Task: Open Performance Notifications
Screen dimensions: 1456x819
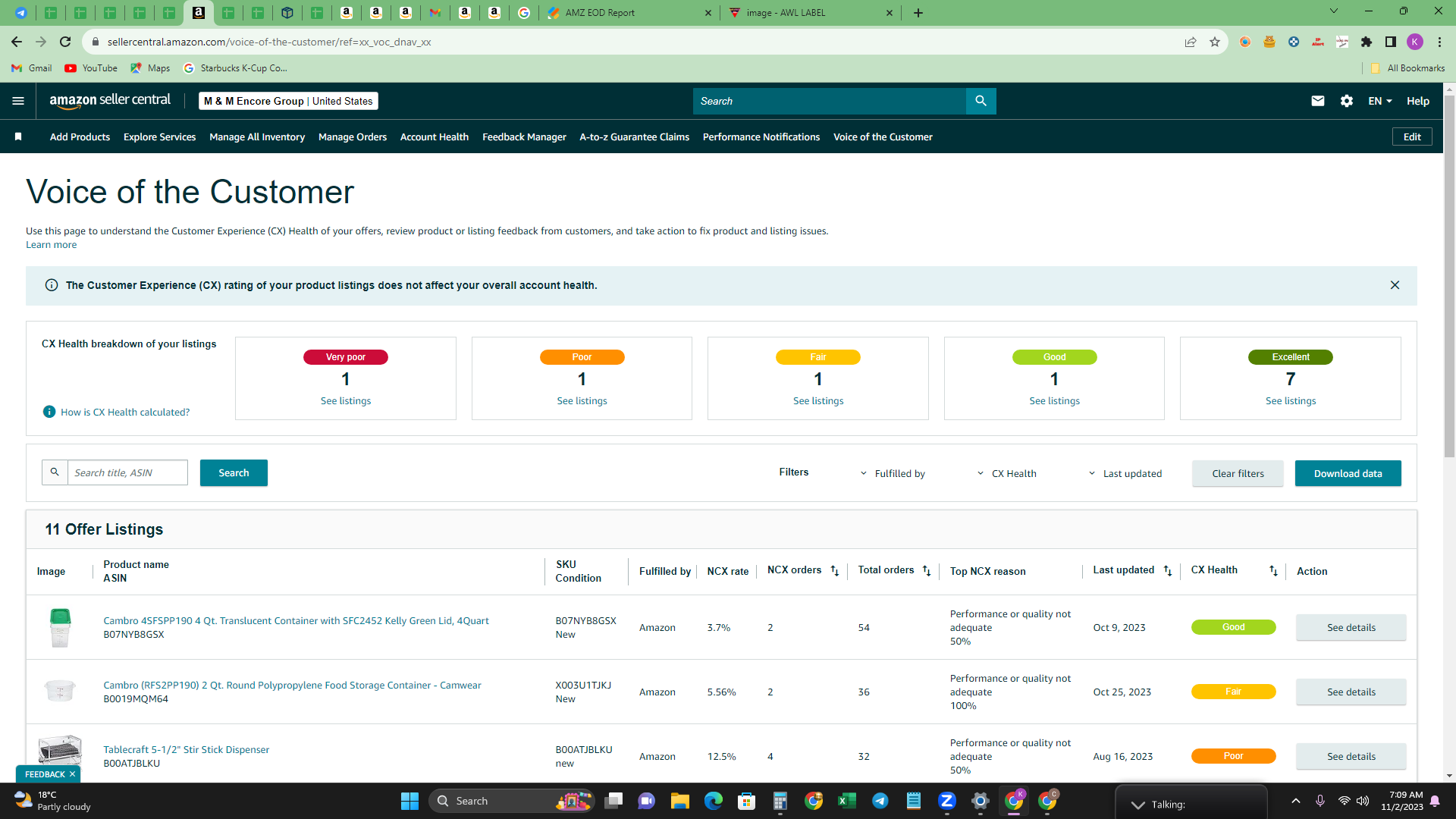Action: (x=761, y=136)
